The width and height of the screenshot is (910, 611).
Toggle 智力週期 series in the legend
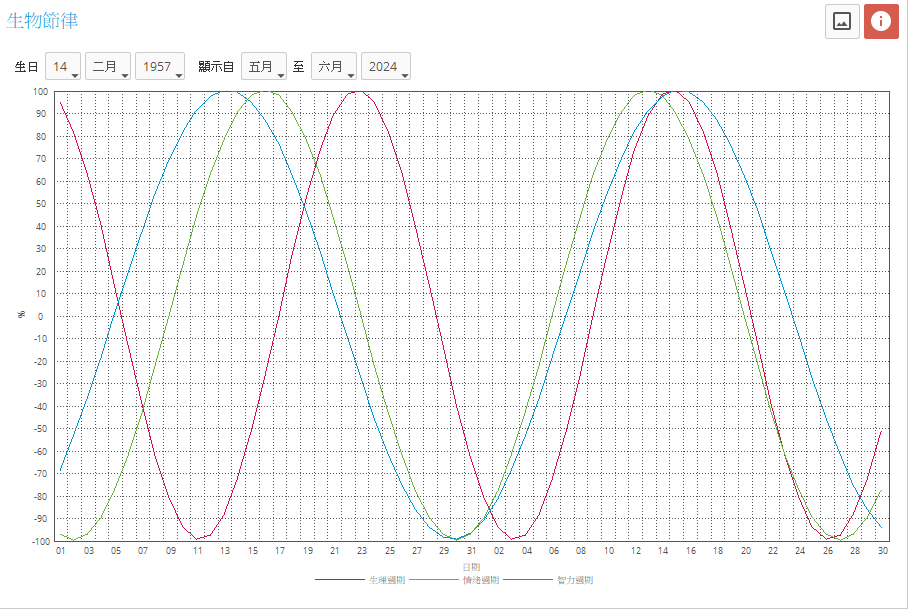[574, 580]
